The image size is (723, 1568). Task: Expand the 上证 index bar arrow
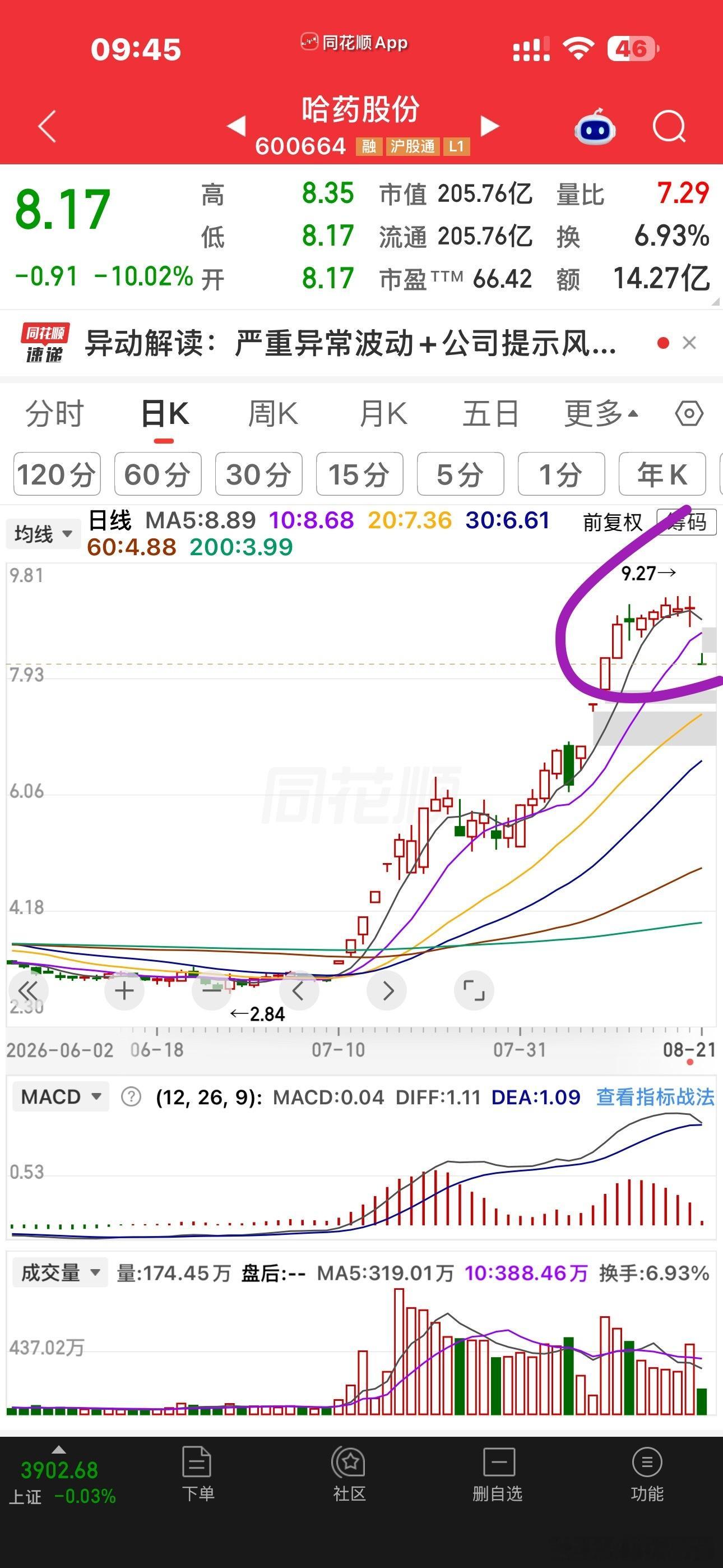58,1449
